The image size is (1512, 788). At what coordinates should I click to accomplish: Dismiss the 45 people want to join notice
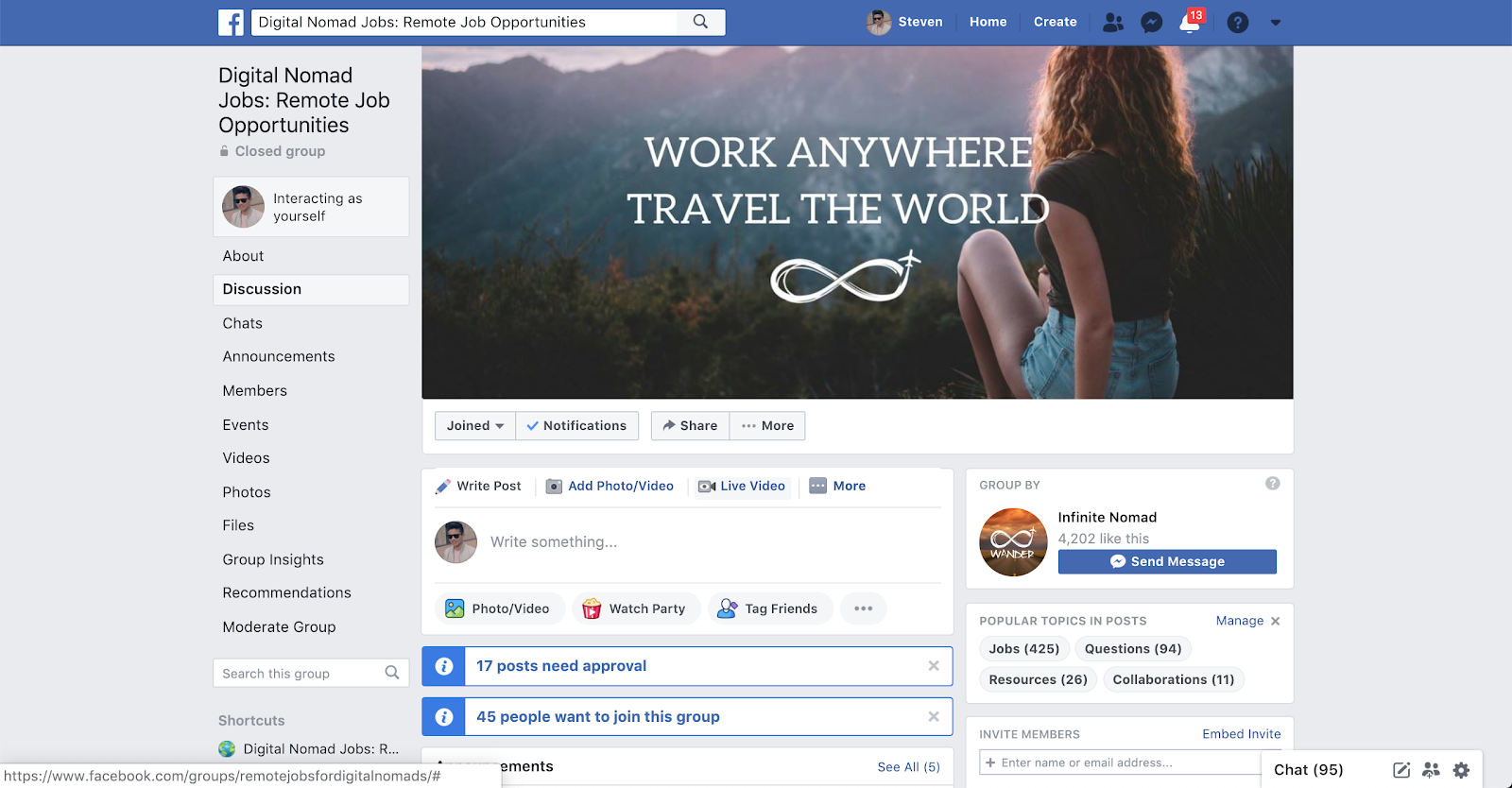[x=934, y=717]
